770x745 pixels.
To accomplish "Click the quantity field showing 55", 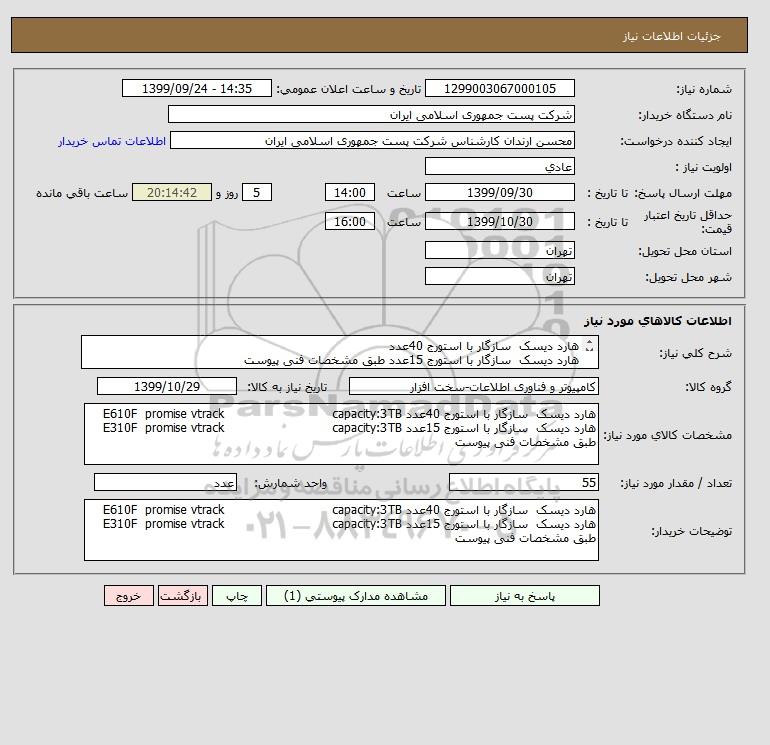I will tap(523, 482).
